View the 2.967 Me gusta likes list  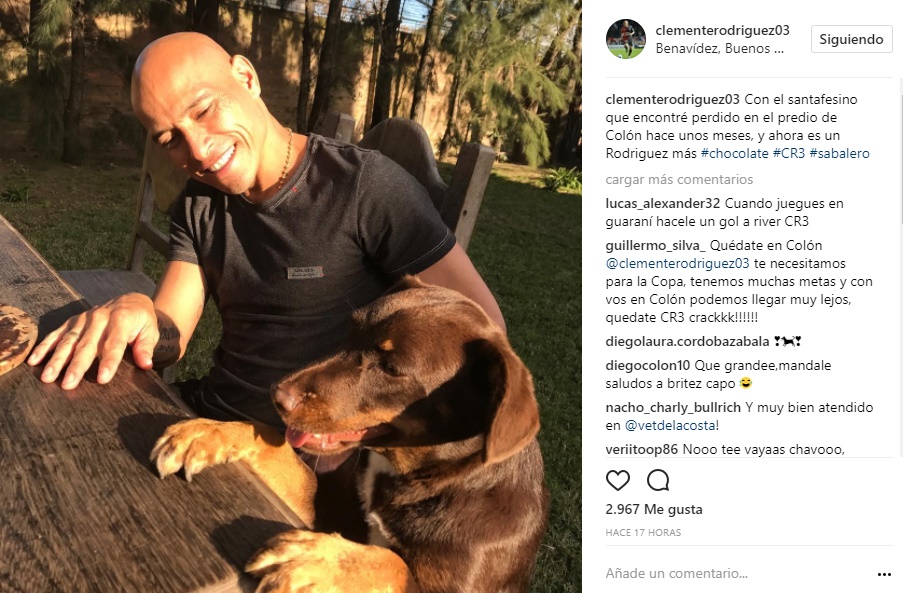pos(654,509)
